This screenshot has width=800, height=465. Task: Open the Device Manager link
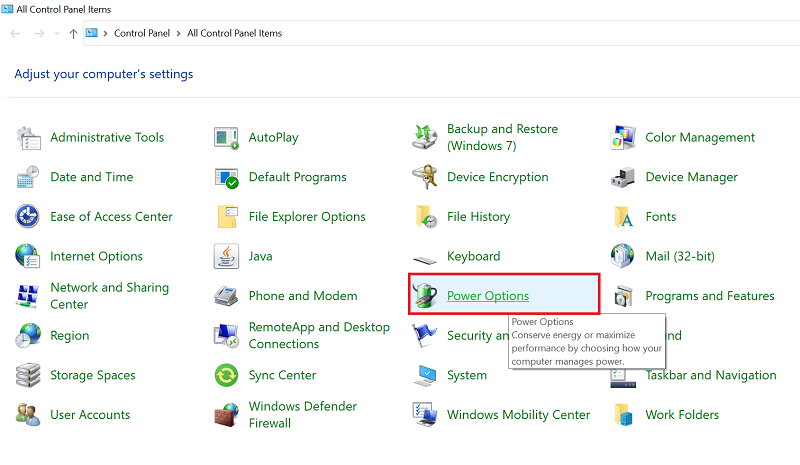click(691, 177)
